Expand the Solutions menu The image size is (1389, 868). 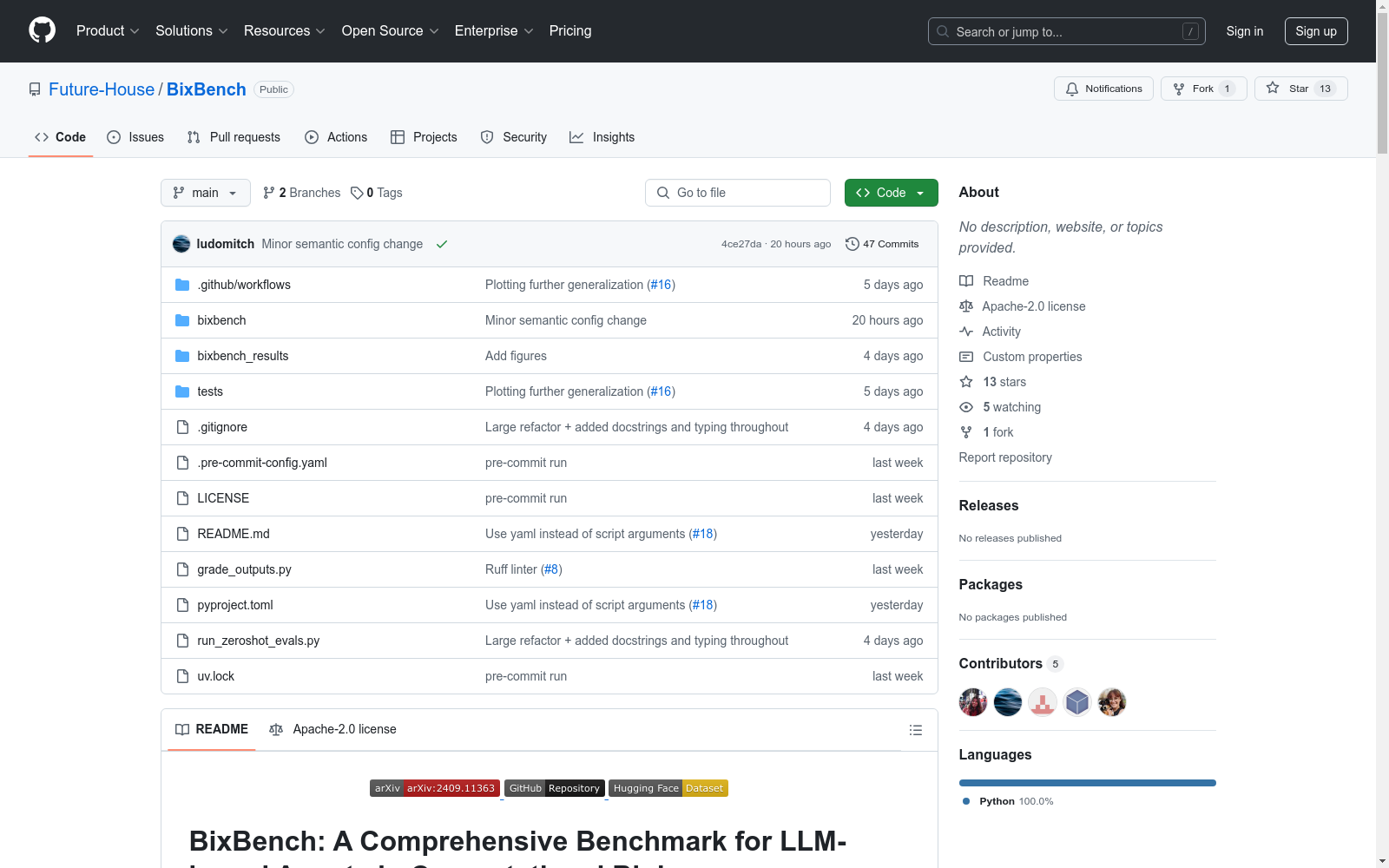(x=192, y=31)
